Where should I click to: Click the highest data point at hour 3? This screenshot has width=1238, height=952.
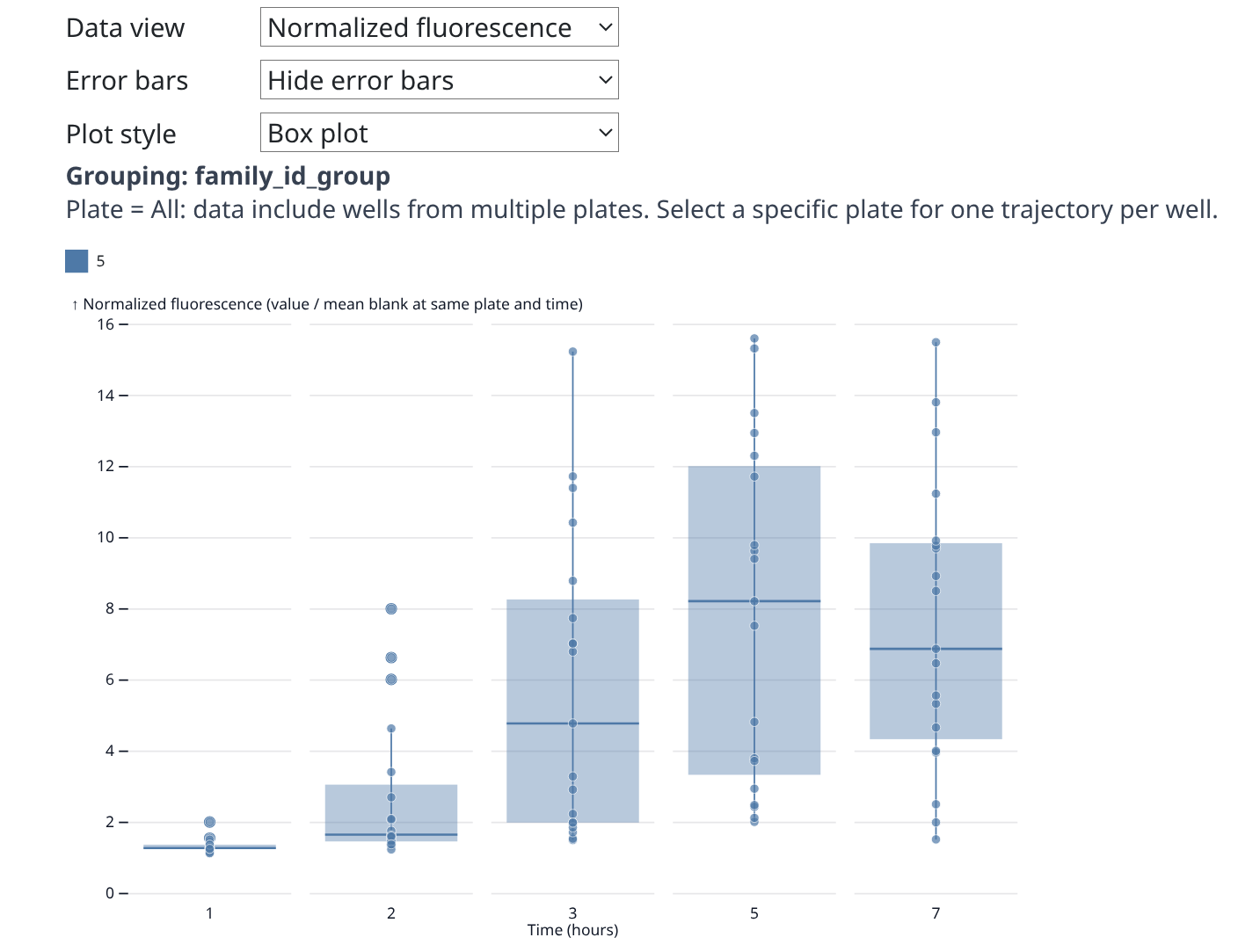(572, 352)
